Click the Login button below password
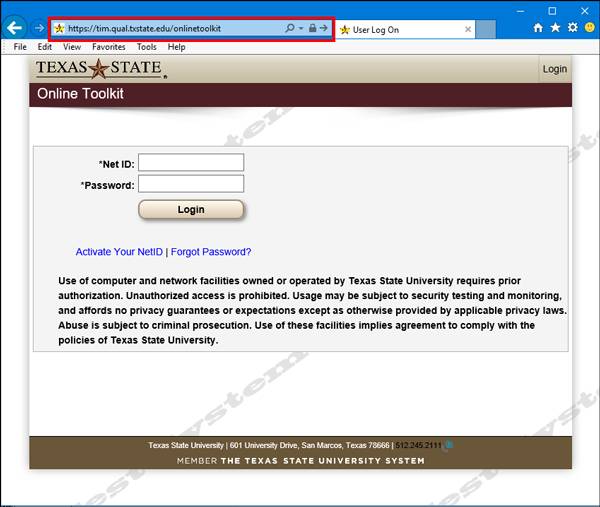The width and height of the screenshot is (600, 507). click(x=191, y=210)
